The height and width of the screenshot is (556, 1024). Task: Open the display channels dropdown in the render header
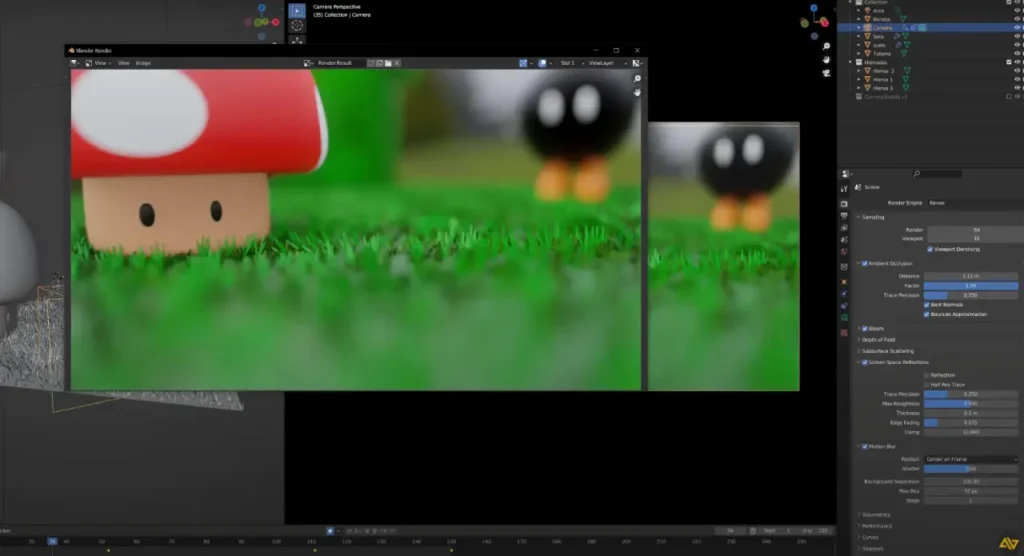[x=637, y=63]
